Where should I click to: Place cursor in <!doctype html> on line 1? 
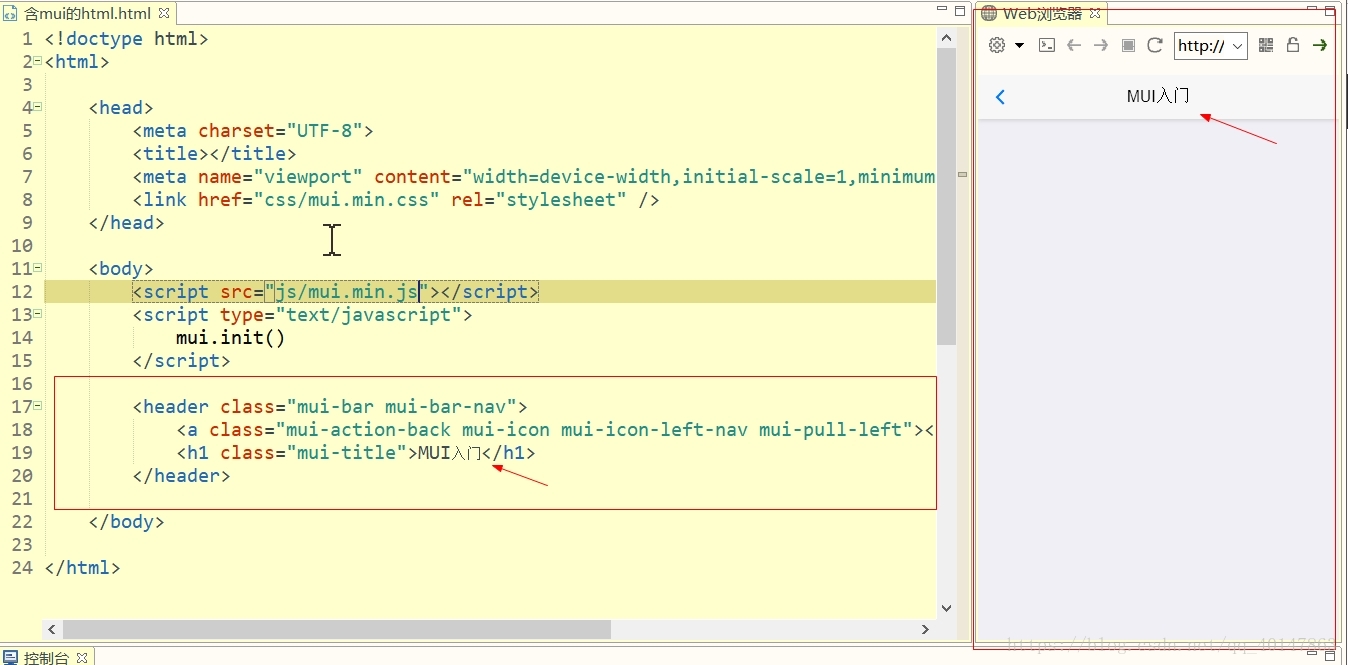127,39
